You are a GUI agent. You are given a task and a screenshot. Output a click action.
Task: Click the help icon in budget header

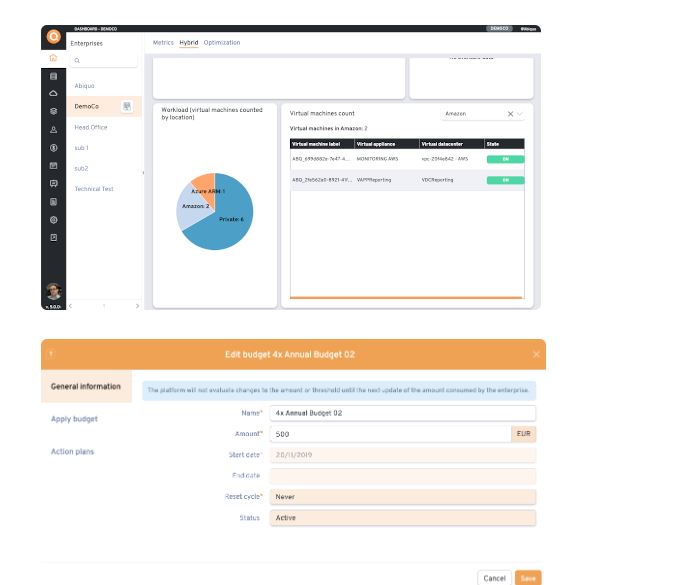(51, 354)
